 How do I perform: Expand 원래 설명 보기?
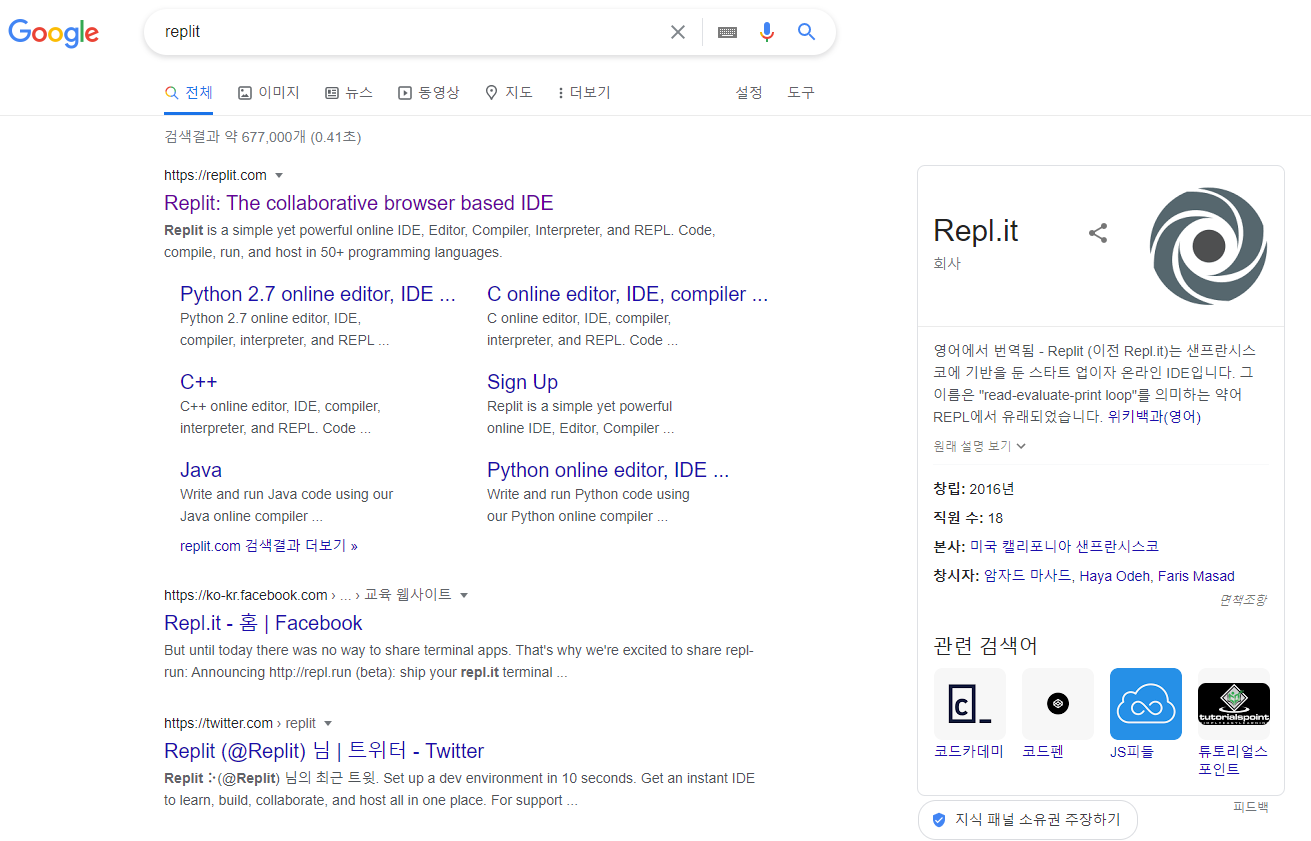point(980,446)
